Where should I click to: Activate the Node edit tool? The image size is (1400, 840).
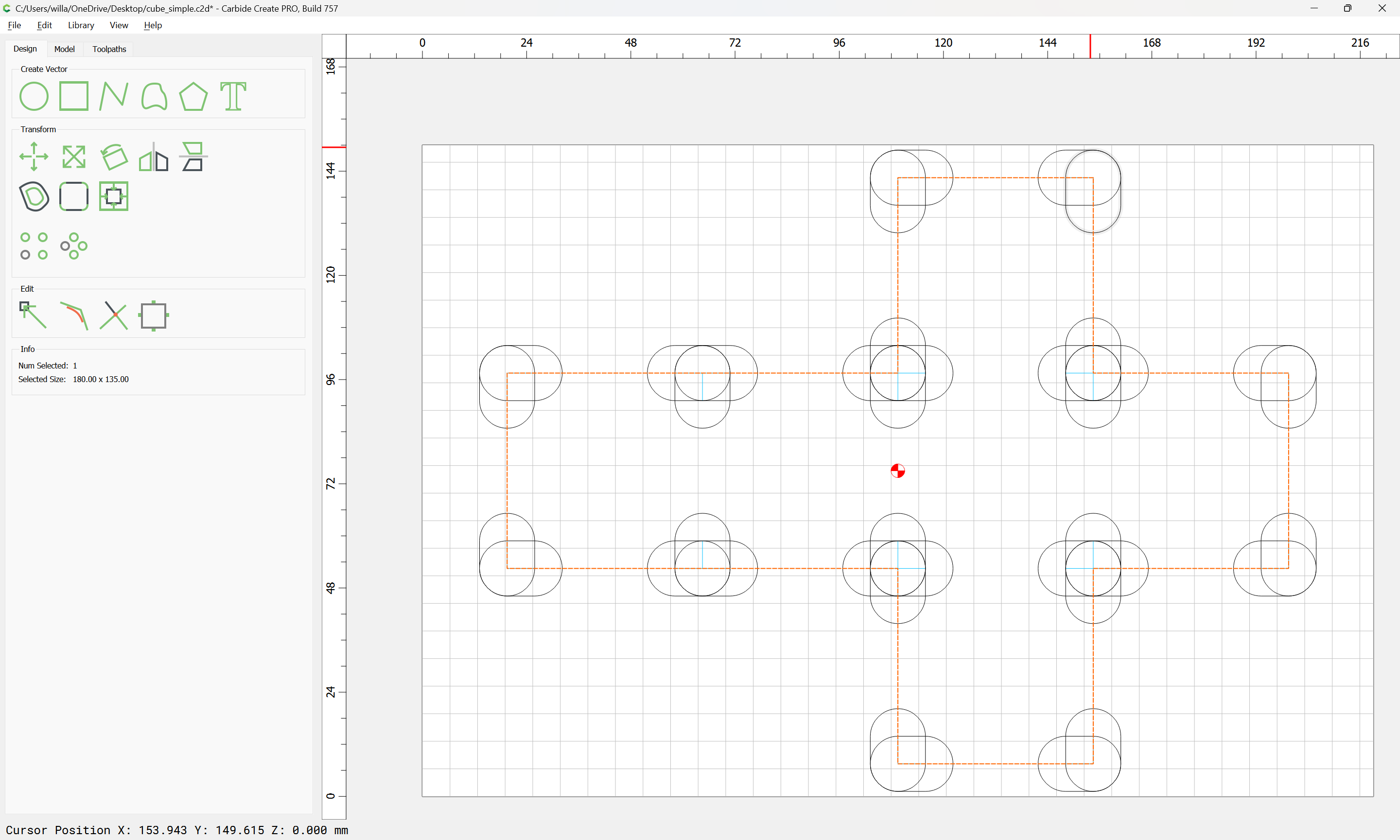pyautogui.click(x=33, y=315)
